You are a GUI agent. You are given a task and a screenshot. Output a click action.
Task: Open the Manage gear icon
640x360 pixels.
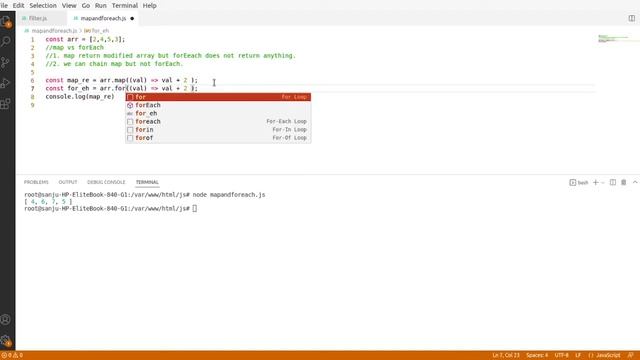point(5,340)
